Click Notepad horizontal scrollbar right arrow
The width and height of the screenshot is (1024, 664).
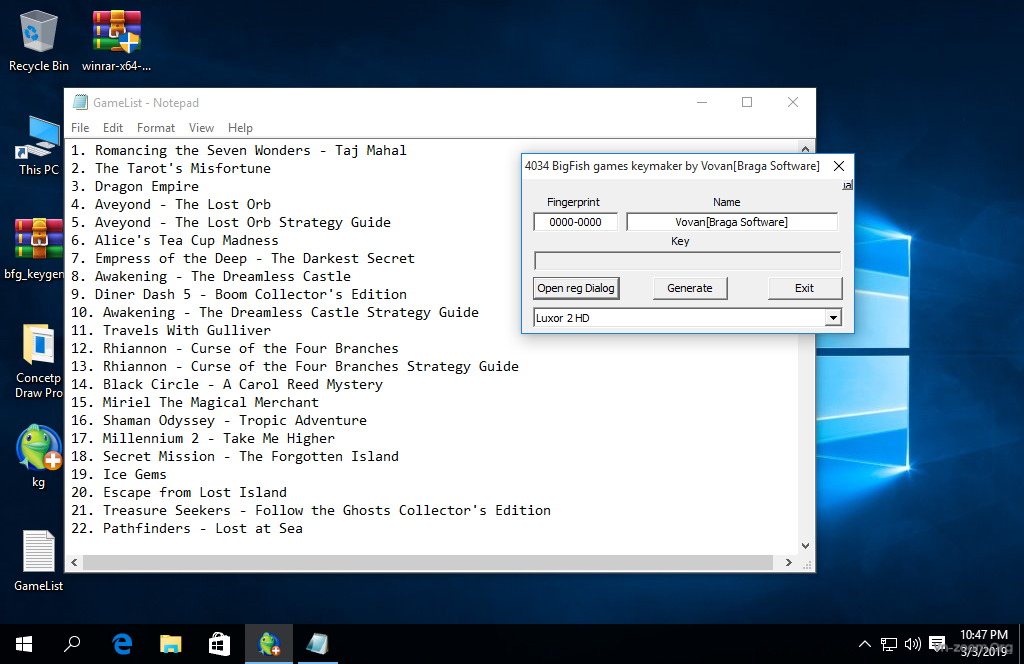(x=789, y=563)
